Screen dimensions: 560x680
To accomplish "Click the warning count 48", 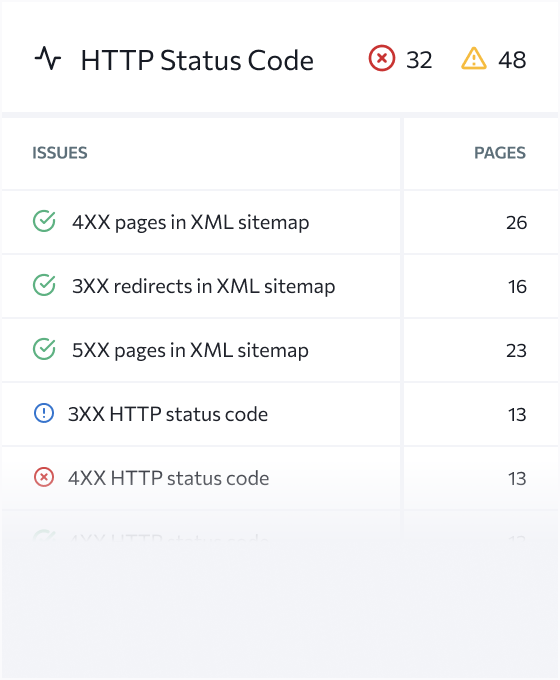I will pos(512,60).
